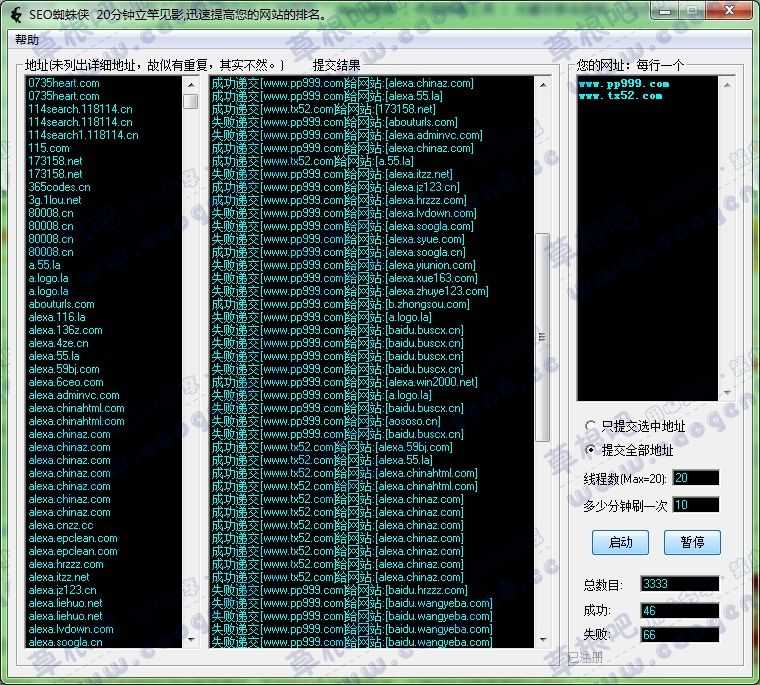
Task: Click result row for [alexa.win2000.net]
Action: click(345, 382)
